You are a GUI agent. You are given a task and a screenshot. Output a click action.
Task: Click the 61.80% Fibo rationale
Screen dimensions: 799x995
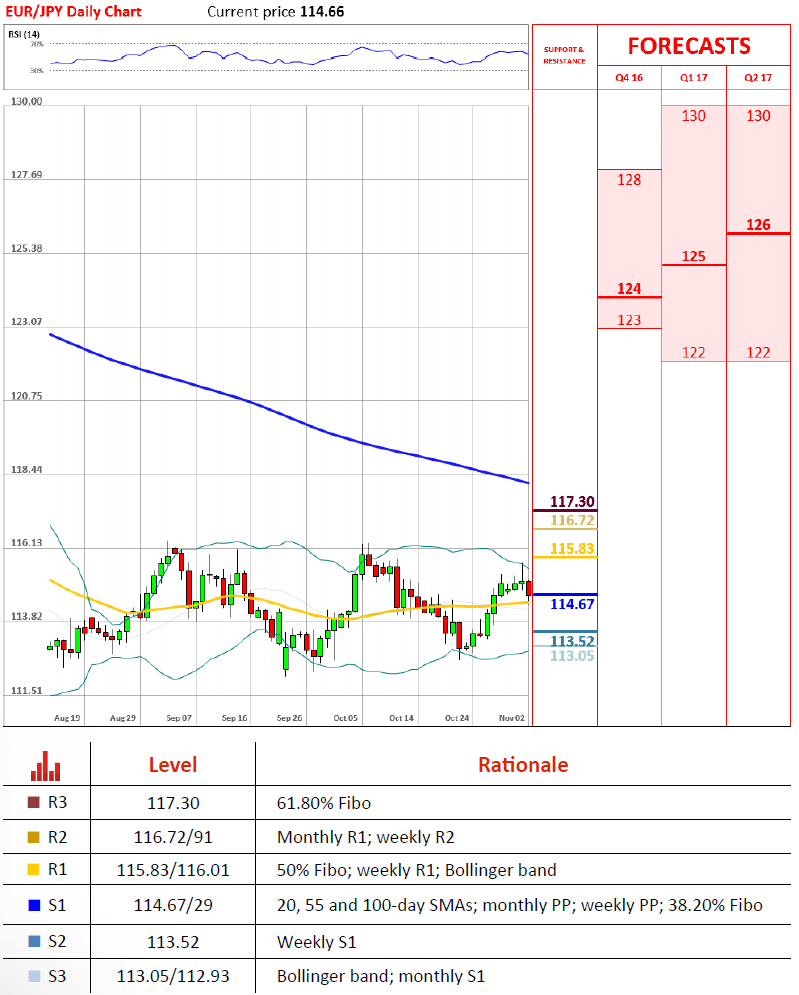click(324, 803)
